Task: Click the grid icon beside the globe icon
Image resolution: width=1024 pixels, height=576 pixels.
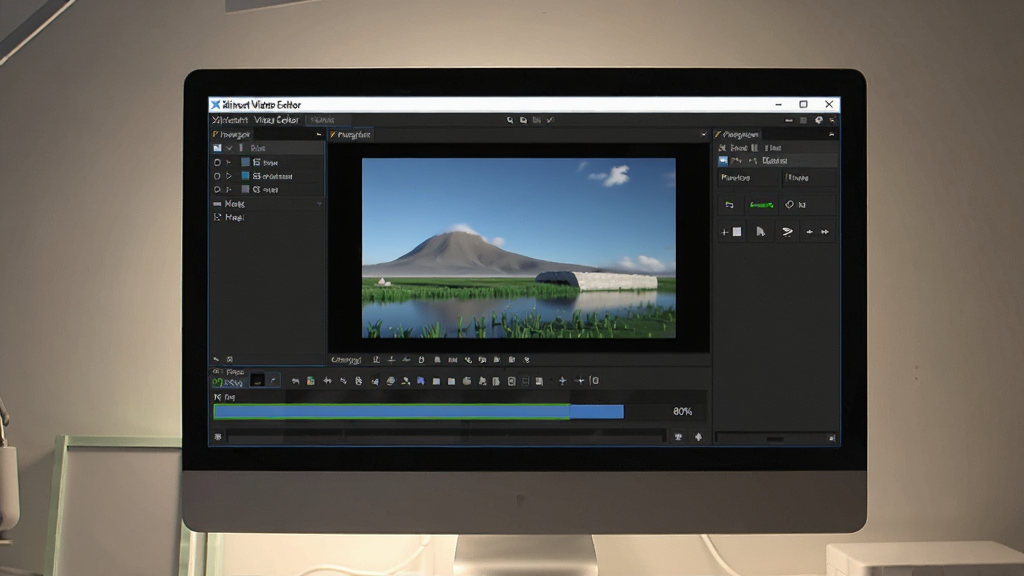Action: tap(803, 120)
